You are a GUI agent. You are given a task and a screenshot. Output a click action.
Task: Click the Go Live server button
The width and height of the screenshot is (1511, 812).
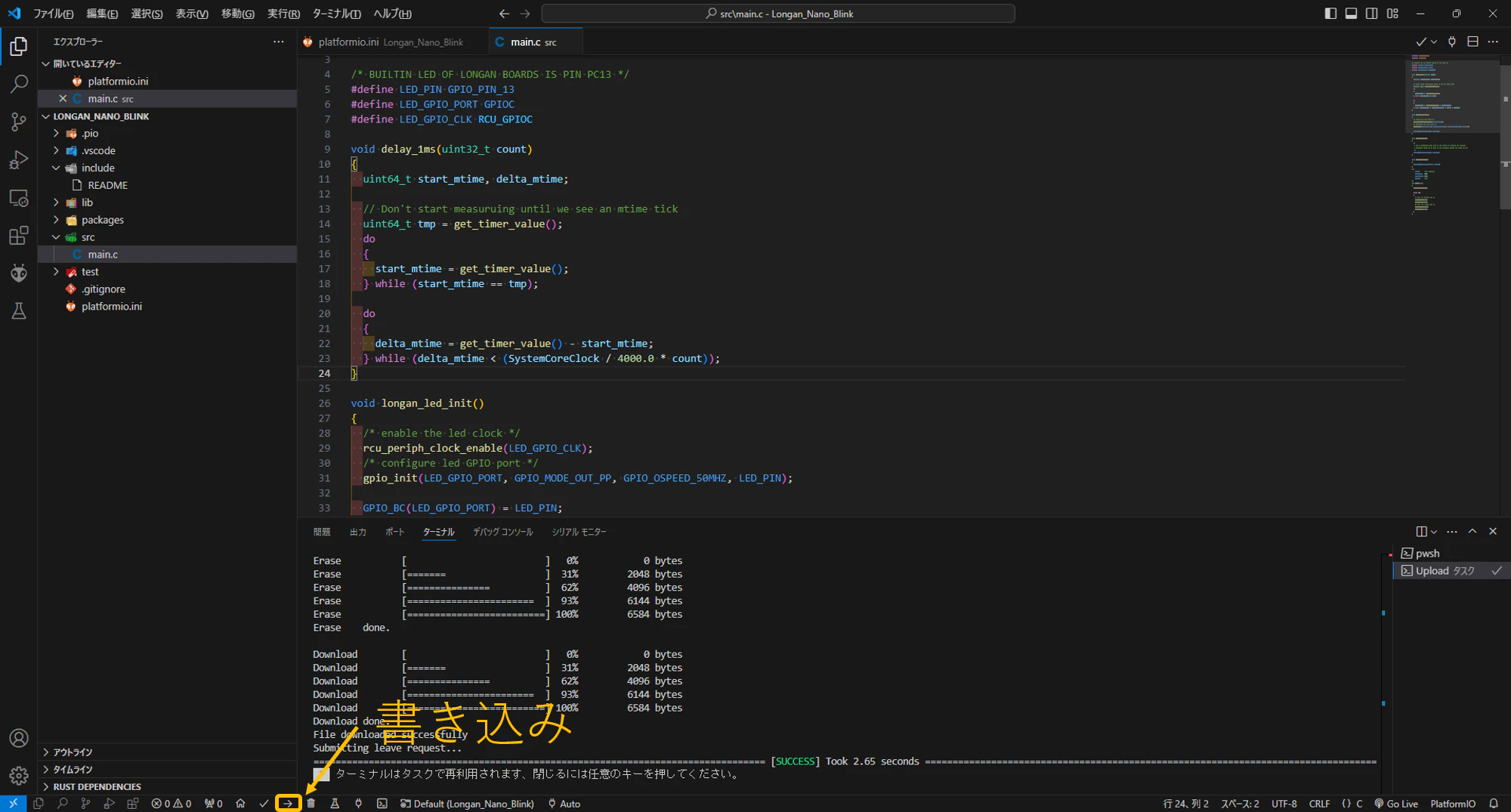(1396, 804)
